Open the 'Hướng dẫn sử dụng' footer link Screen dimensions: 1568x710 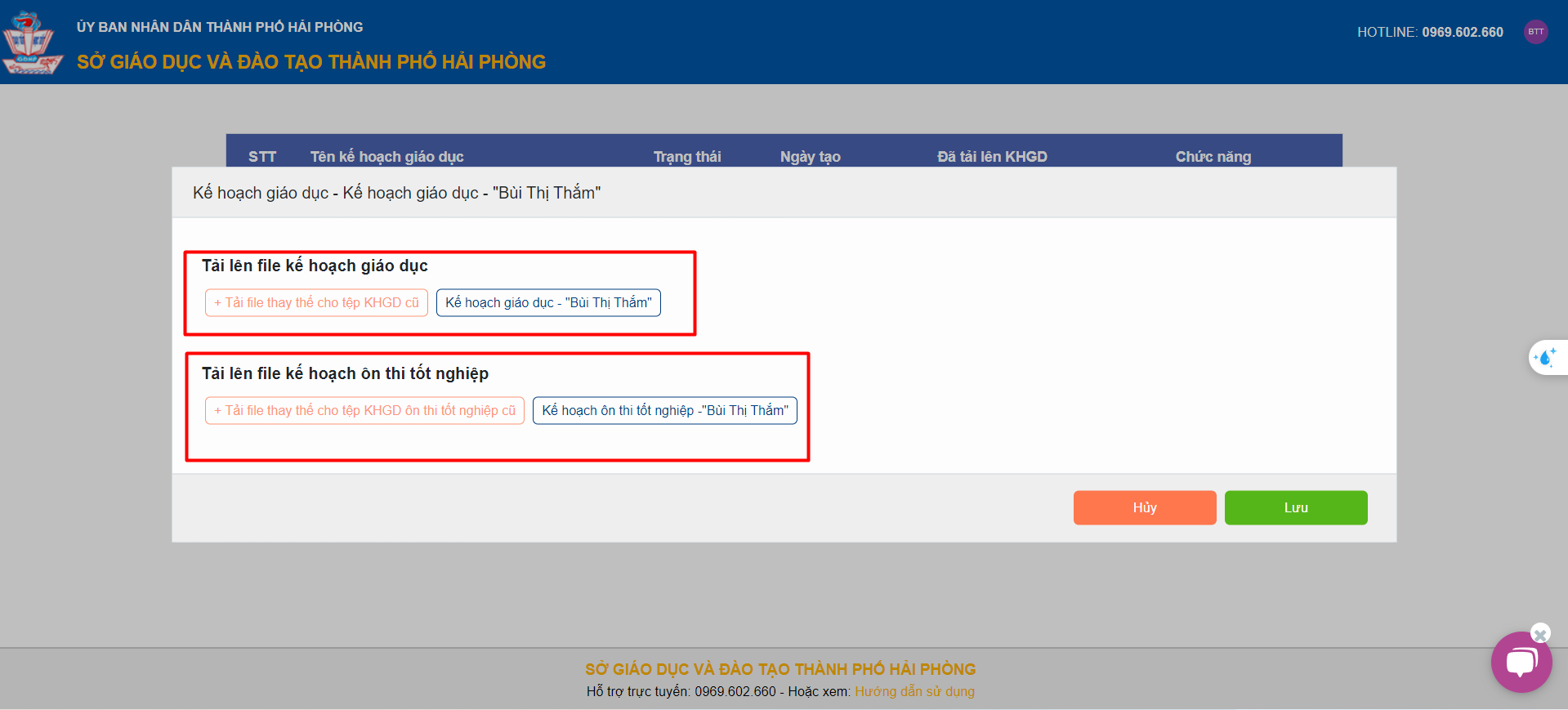[914, 691]
